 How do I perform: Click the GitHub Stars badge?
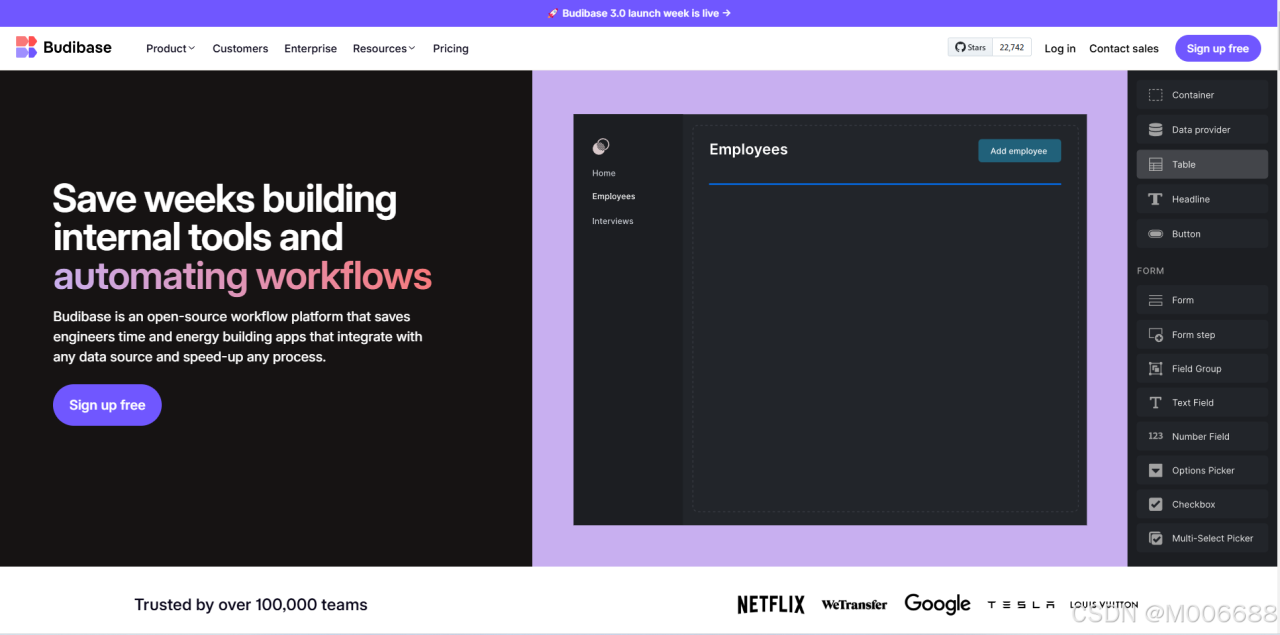coord(990,47)
